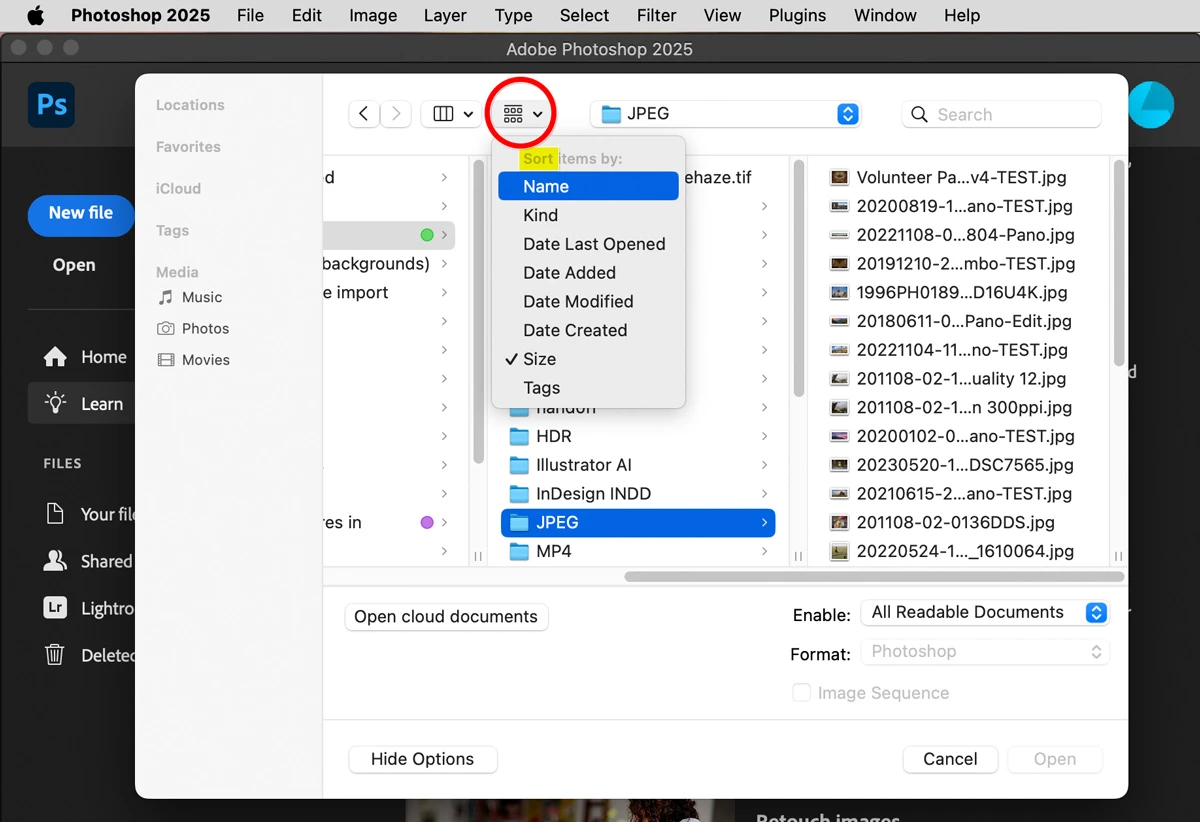Select file 1996PH0189...D16U4K.jpg
The height and width of the screenshot is (822, 1200).
click(949, 293)
